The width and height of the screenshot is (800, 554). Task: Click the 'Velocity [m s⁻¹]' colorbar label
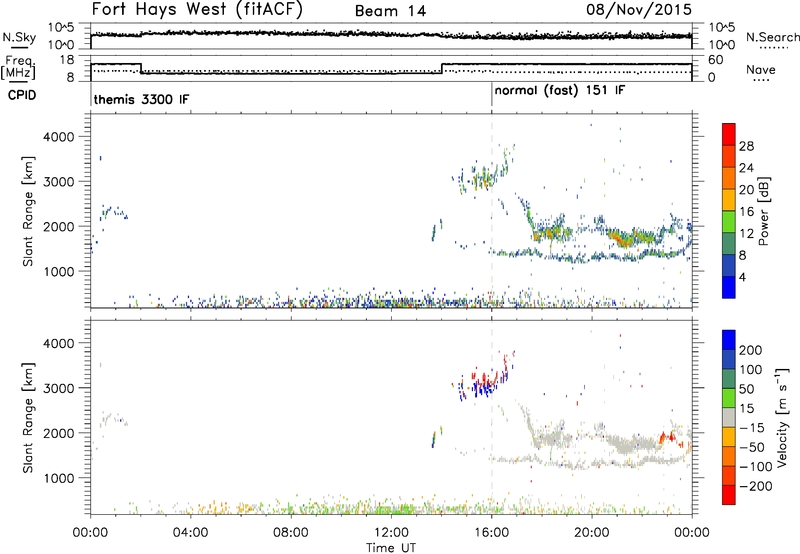781,417
